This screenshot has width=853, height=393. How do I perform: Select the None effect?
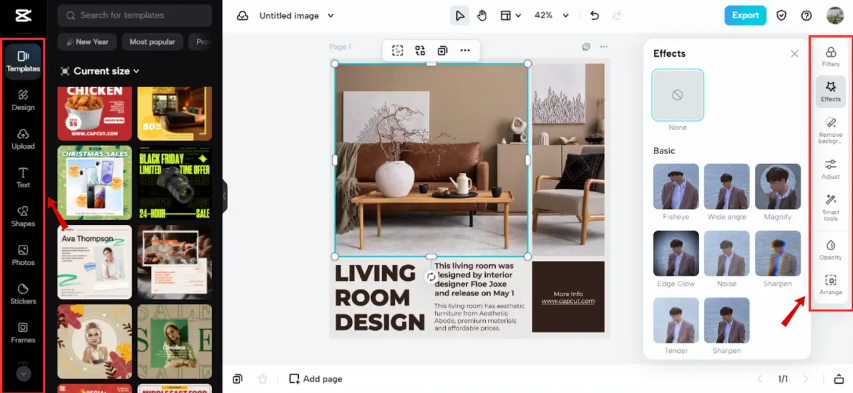click(x=677, y=95)
